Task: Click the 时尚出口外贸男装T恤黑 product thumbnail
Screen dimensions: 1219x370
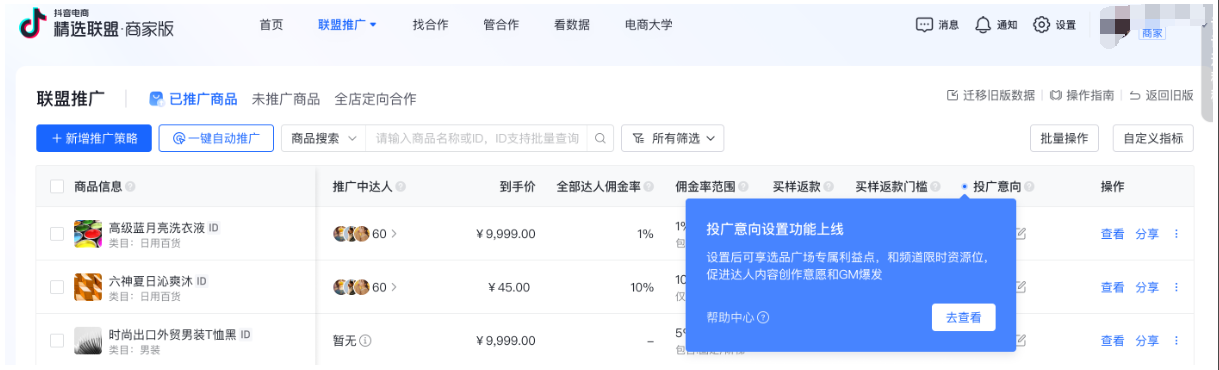Action: click(x=88, y=341)
